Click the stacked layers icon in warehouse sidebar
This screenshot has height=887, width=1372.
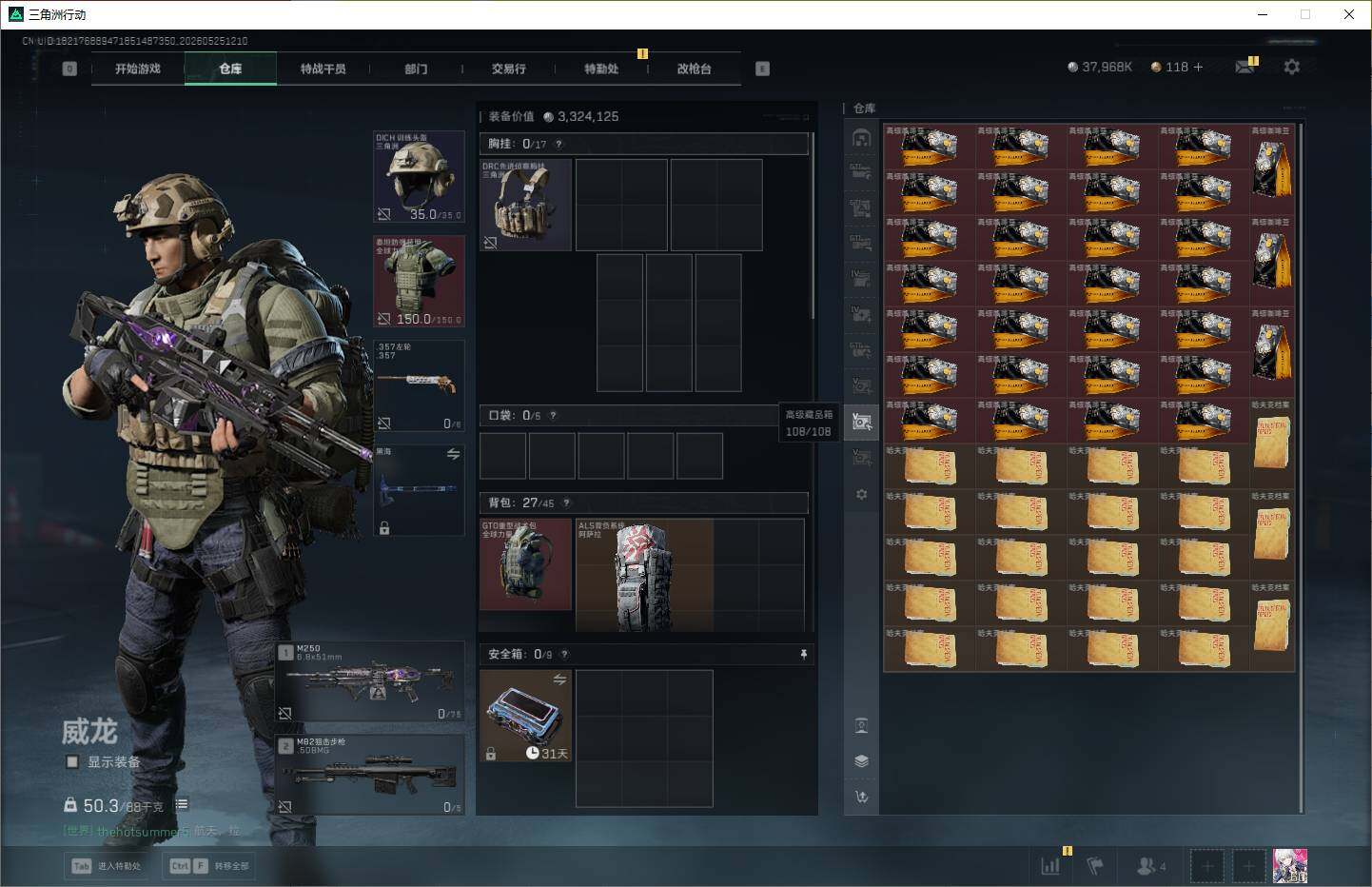click(x=861, y=761)
